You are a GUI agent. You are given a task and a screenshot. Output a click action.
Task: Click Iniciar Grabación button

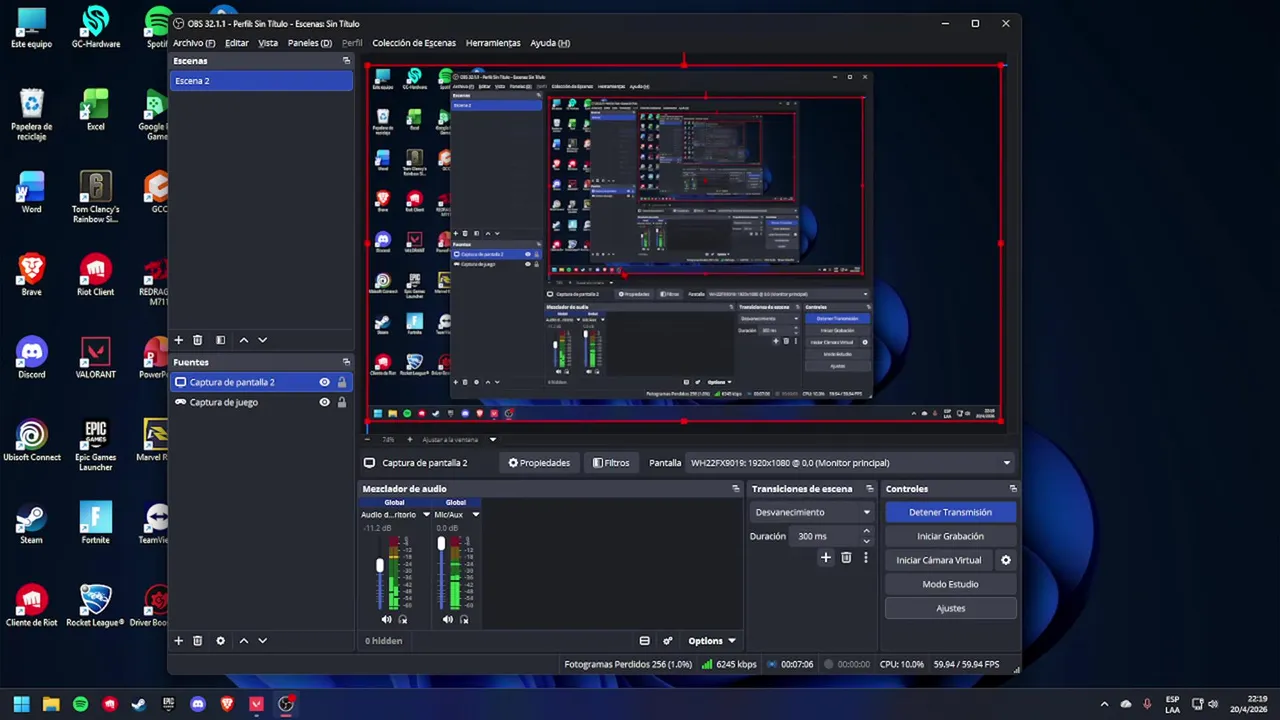click(x=950, y=536)
